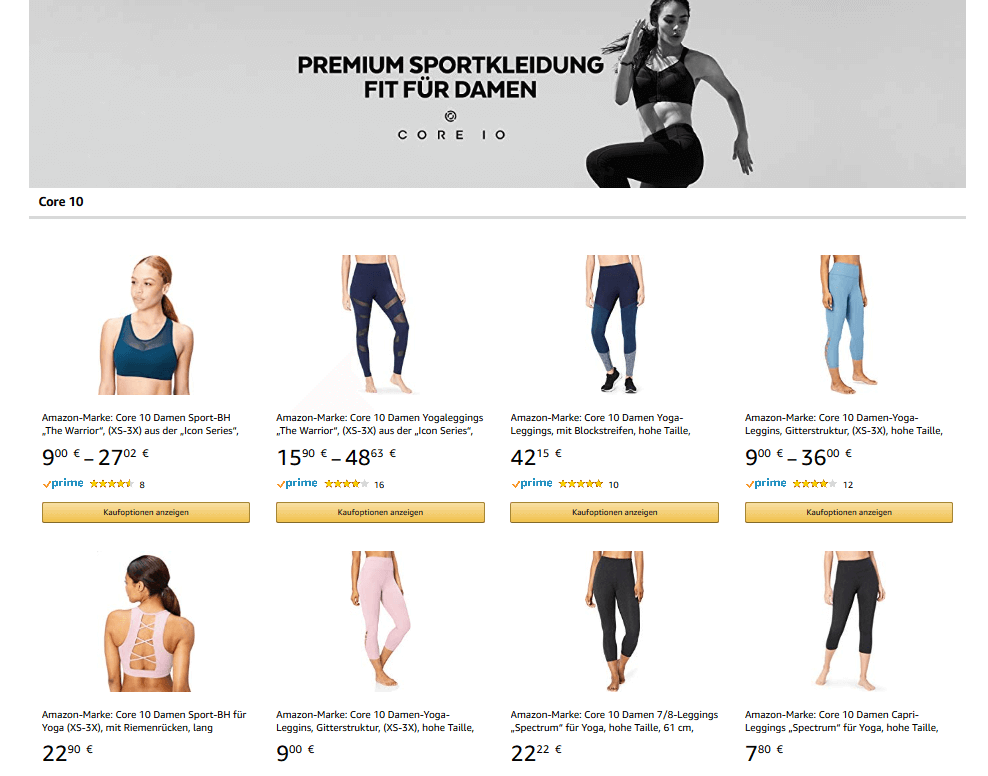The height and width of the screenshot is (776, 988).
Task: Open the Core 10 banner image
Action: 497,94
